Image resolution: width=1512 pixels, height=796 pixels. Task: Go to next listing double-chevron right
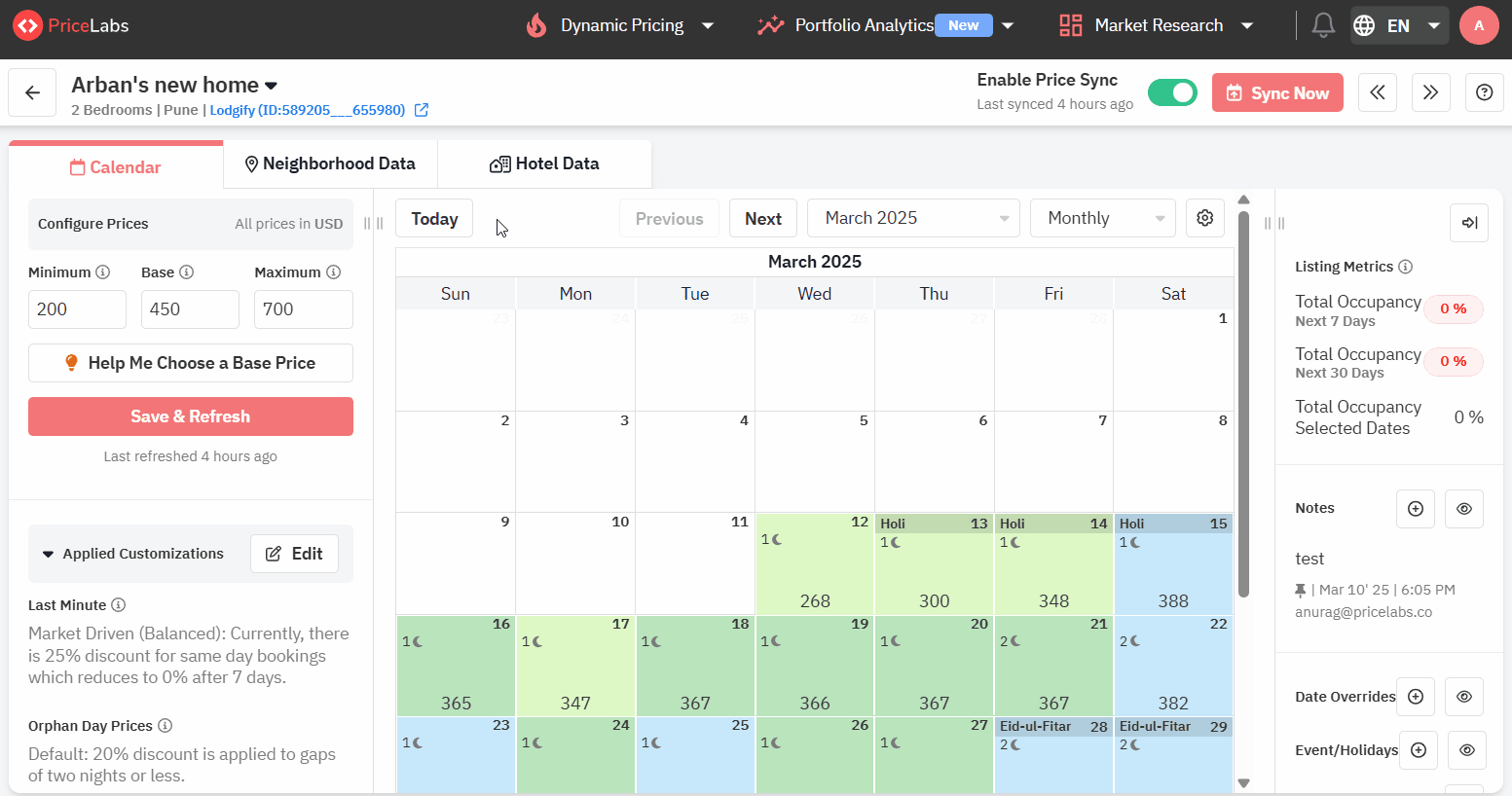click(x=1430, y=92)
